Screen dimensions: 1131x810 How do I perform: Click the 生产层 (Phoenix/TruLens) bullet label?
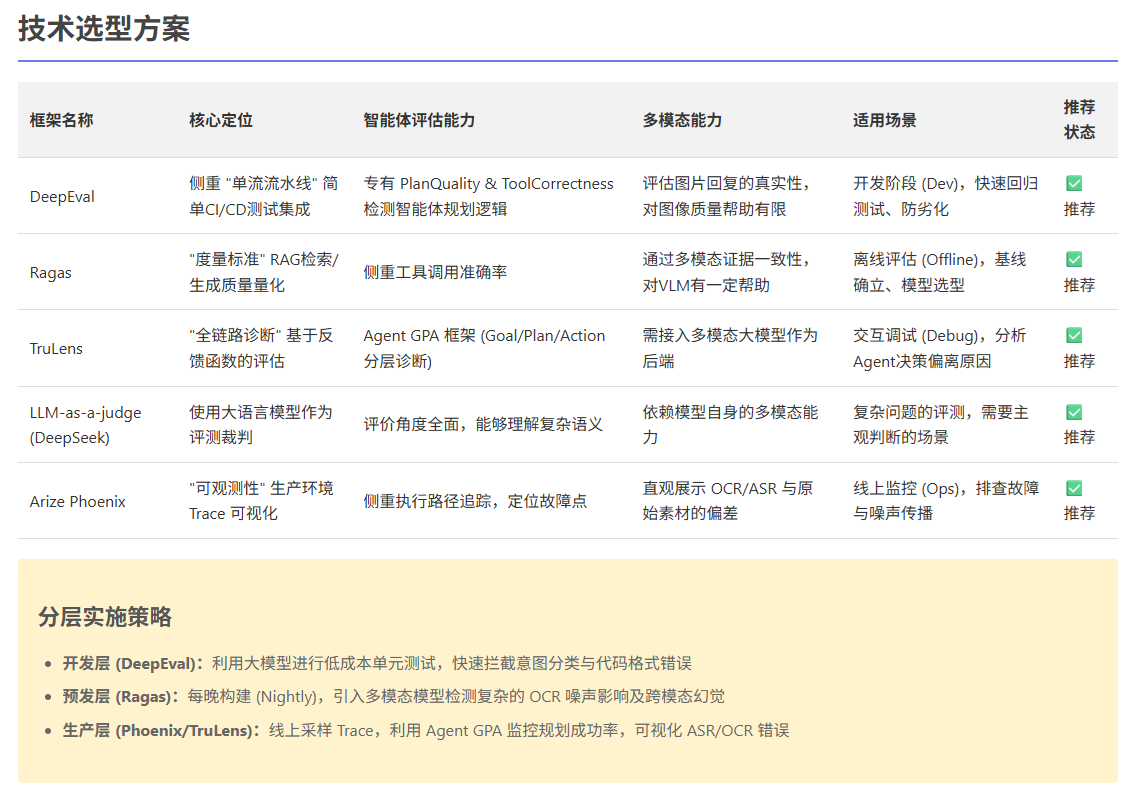click(161, 730)
